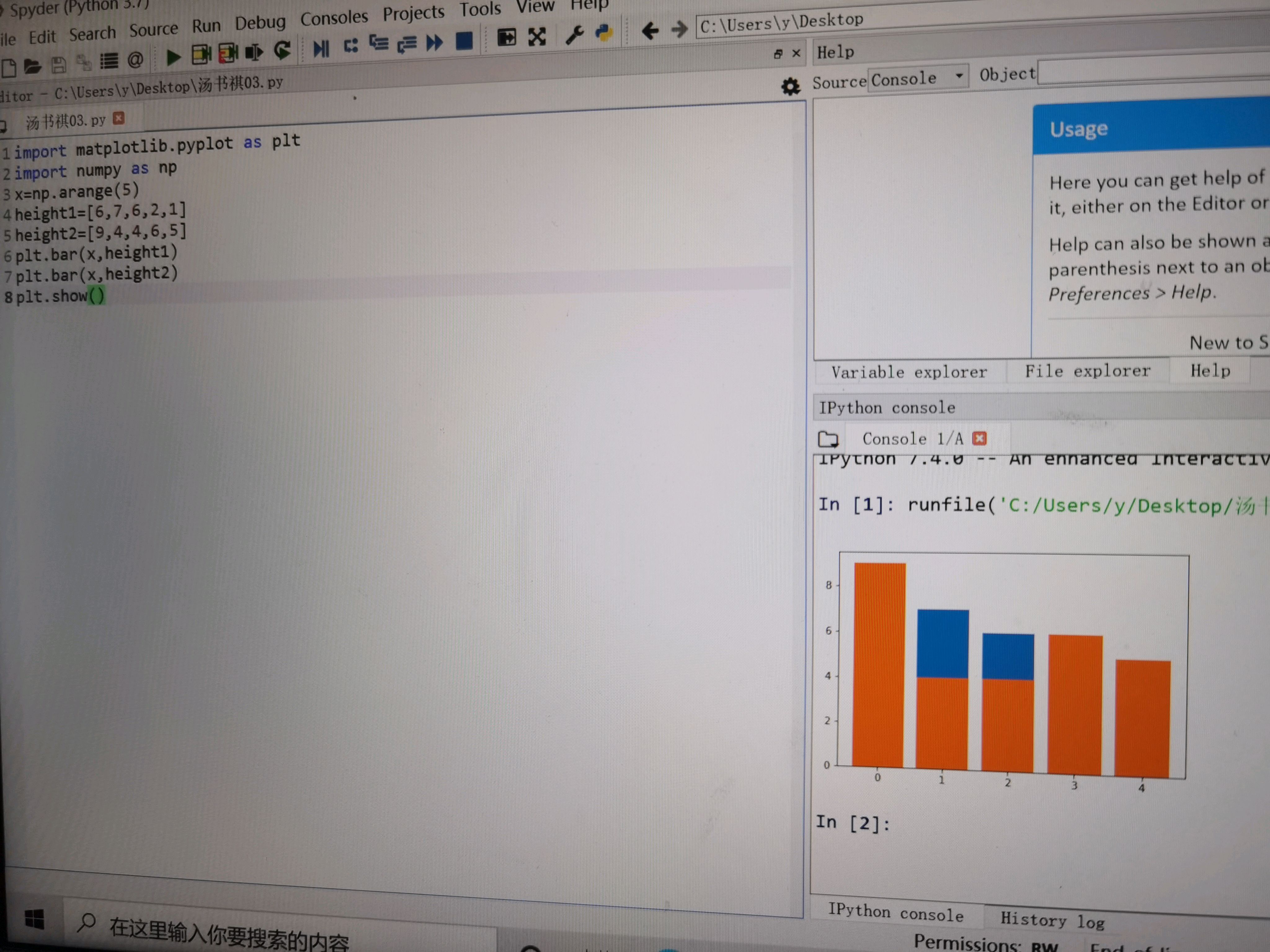Open PYTHONPATH manager Python icon
The width and height of the screenshot is (1270, 952).
coord(604,33)
